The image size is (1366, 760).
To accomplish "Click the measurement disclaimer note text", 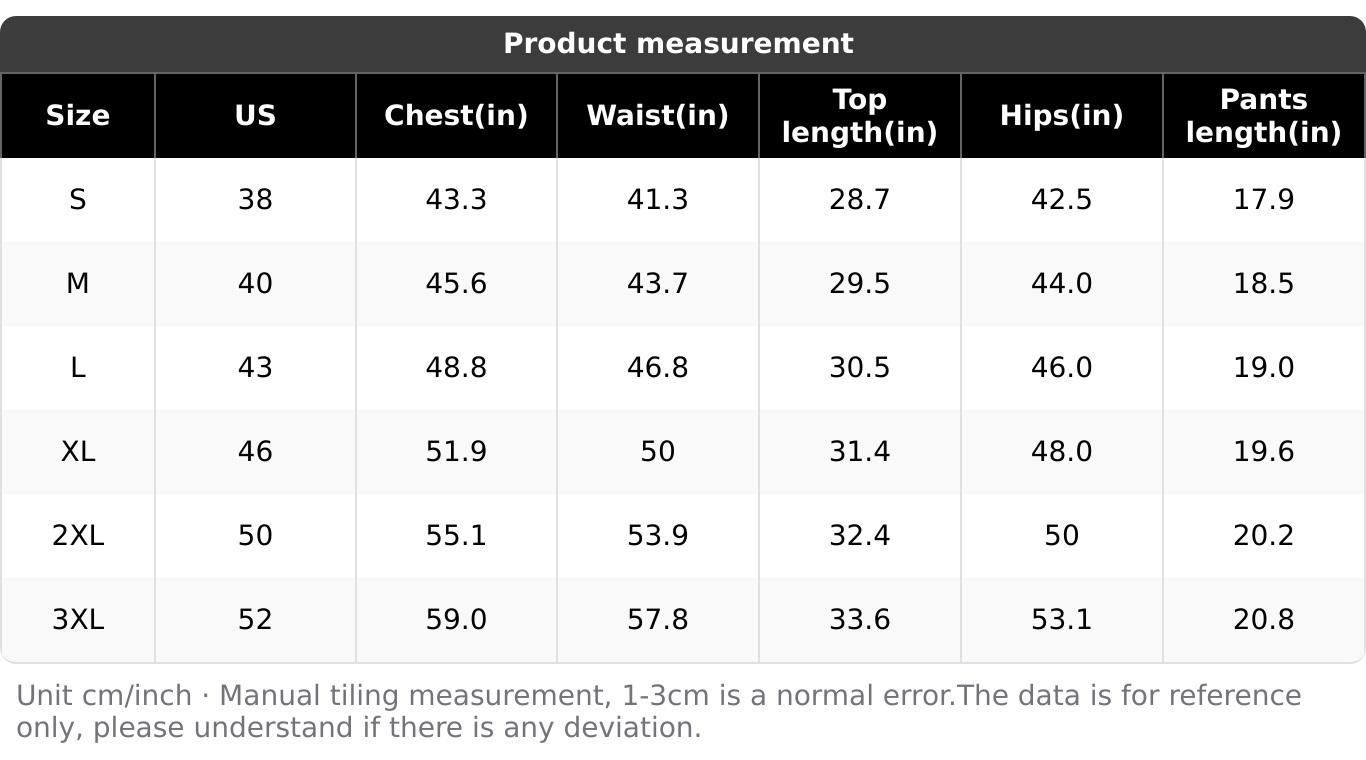I will (x=658, y=711).
